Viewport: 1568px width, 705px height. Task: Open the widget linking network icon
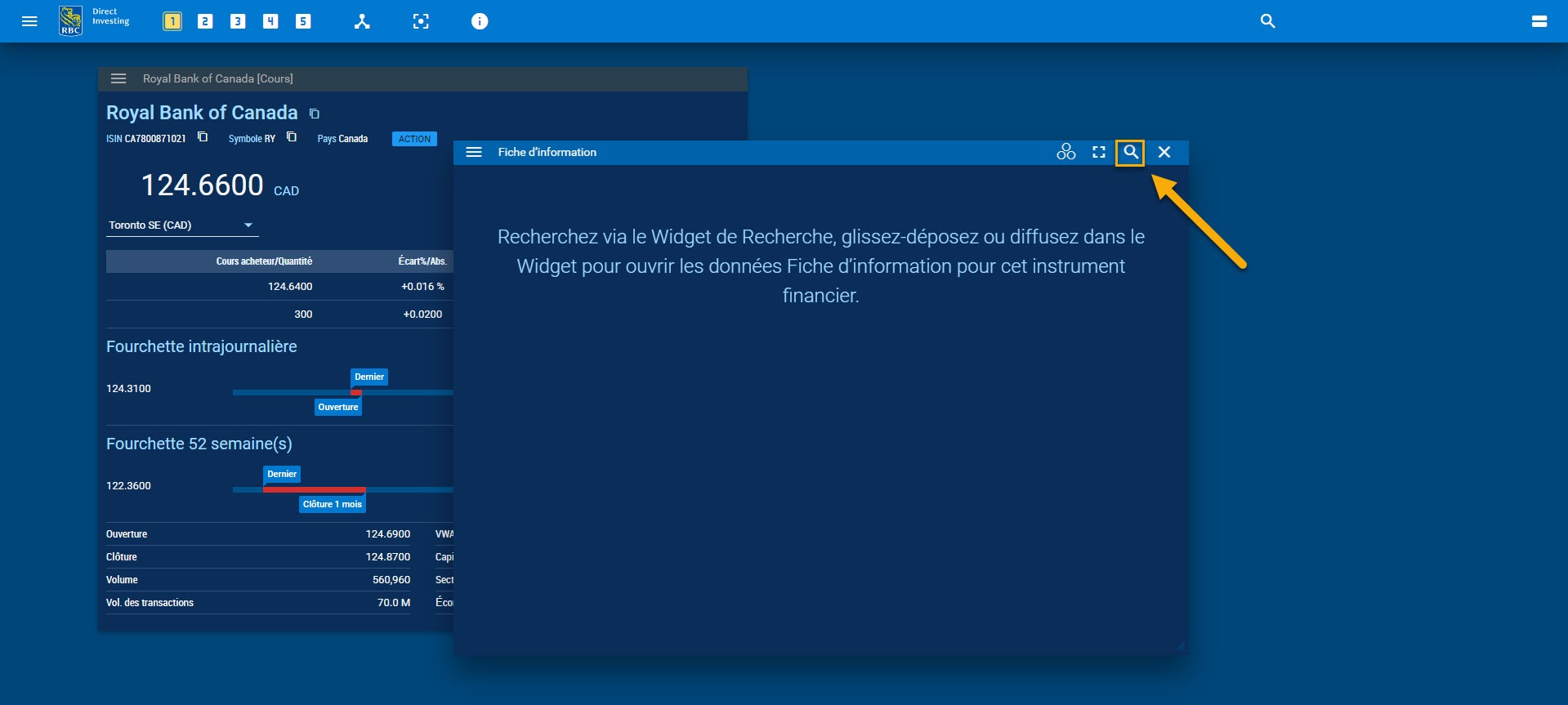pyautogui.click(x=362, y=21)
